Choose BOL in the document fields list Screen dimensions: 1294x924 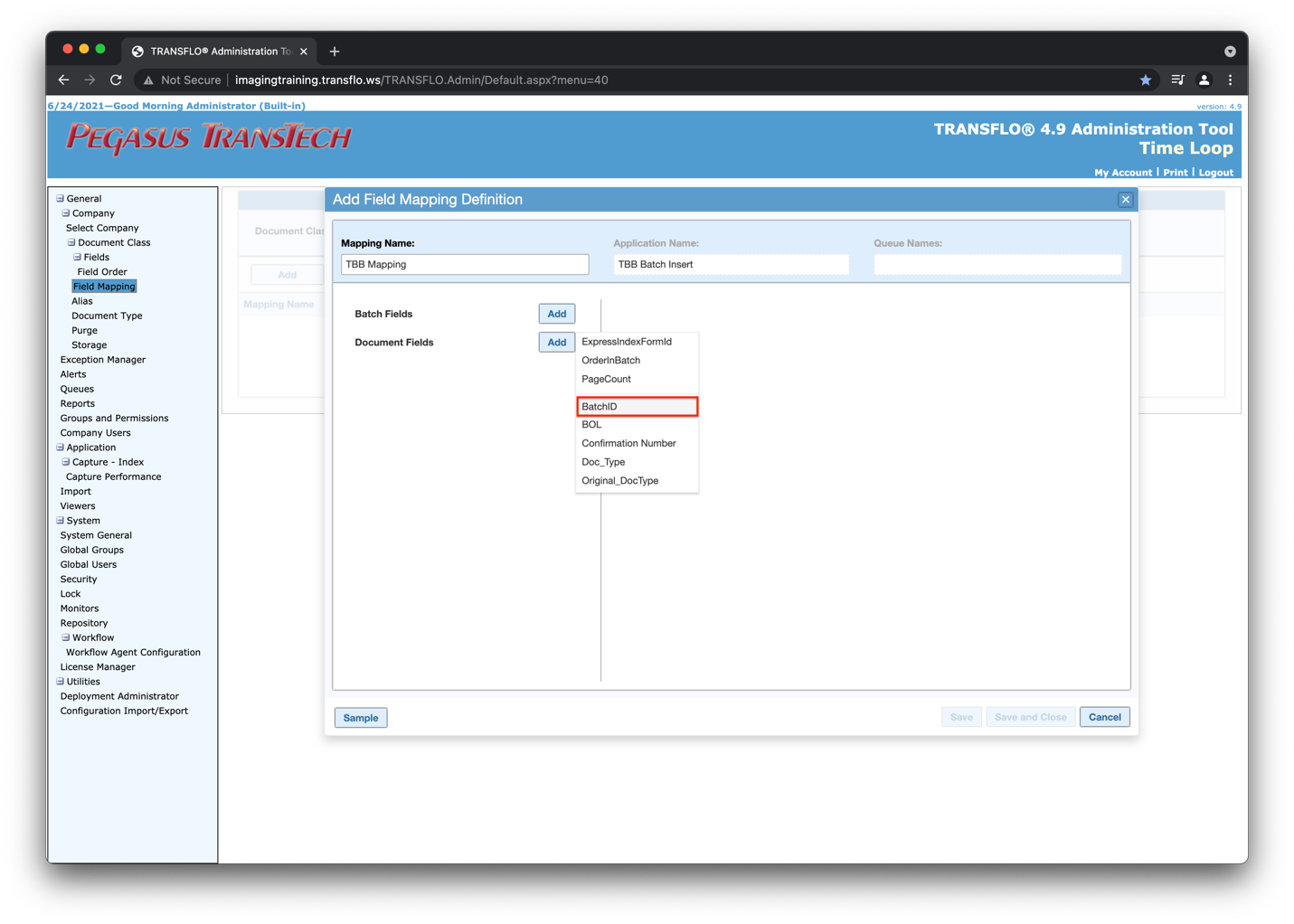tap(637, 425)
